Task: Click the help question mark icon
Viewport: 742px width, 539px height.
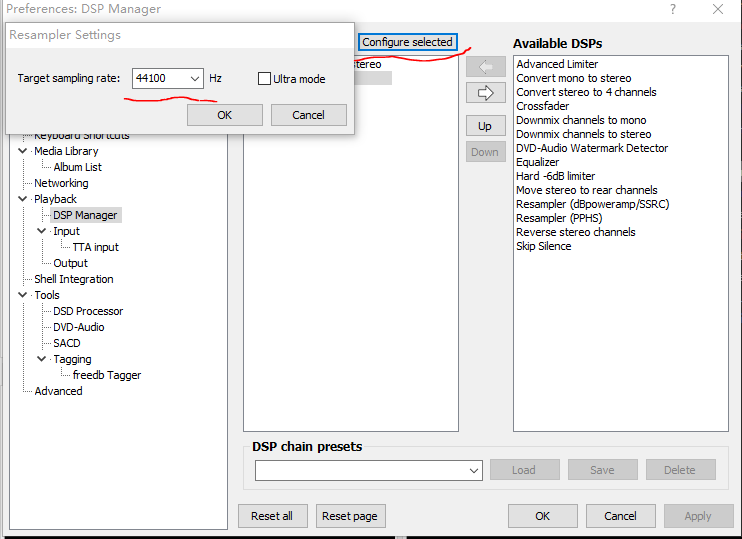Action: 669,9
